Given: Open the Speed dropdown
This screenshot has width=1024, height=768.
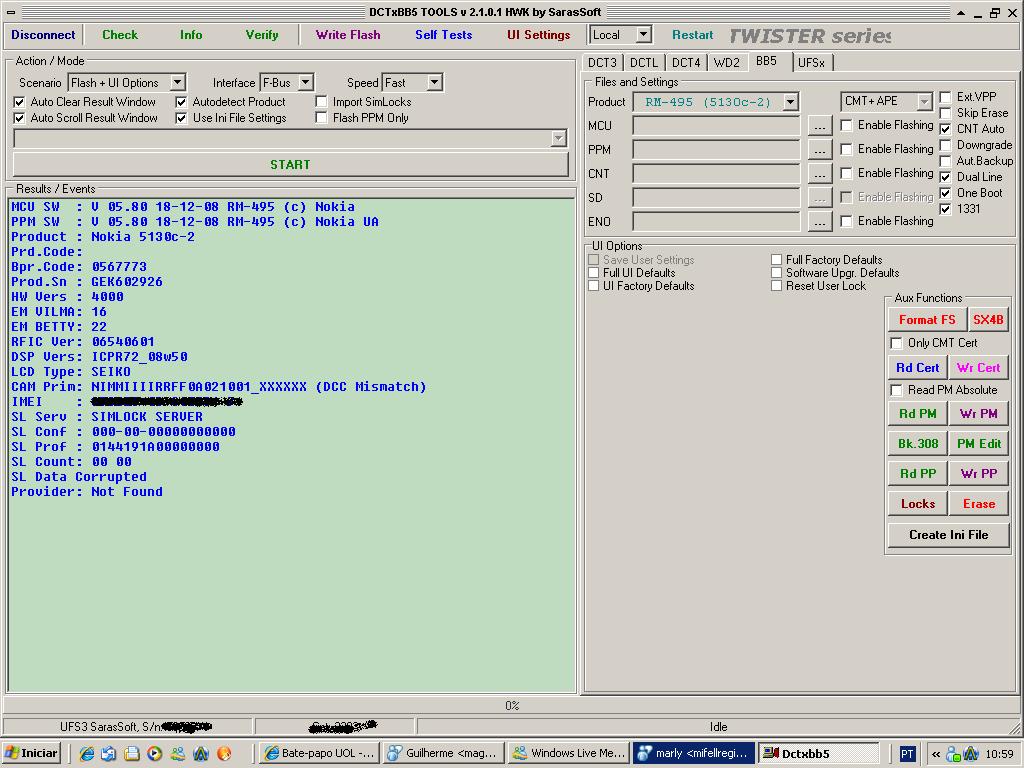Looking at the screenshot, I should click(x=434, y=83).
